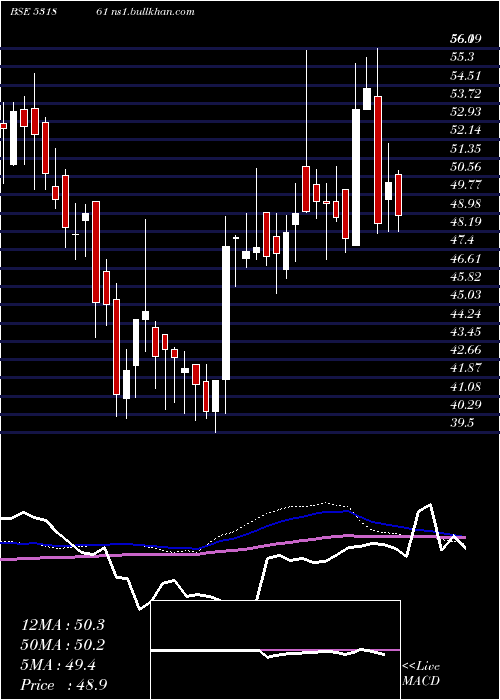Click the 43.45 price axis label

click(x=465, y=332)
